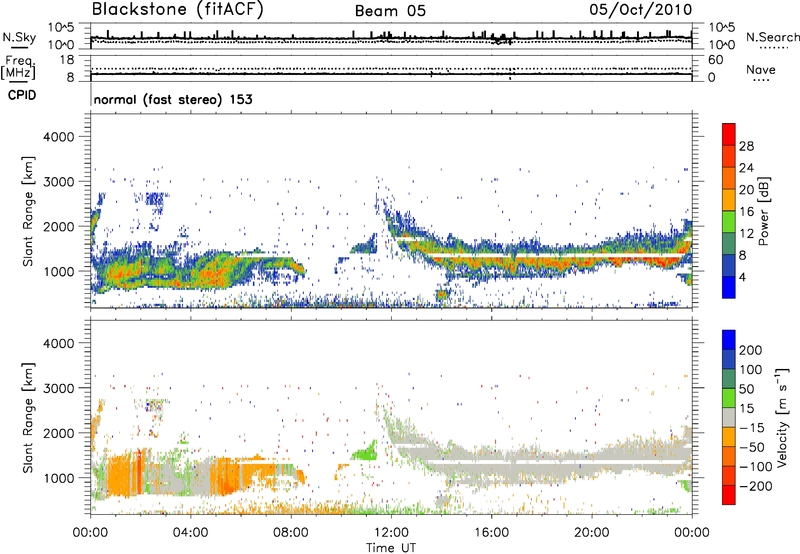Image resolution: width=800 pixels, height=554 pixels.
Task: Click the blue top of velocity colorbar
Action: [x=729, y=340]
